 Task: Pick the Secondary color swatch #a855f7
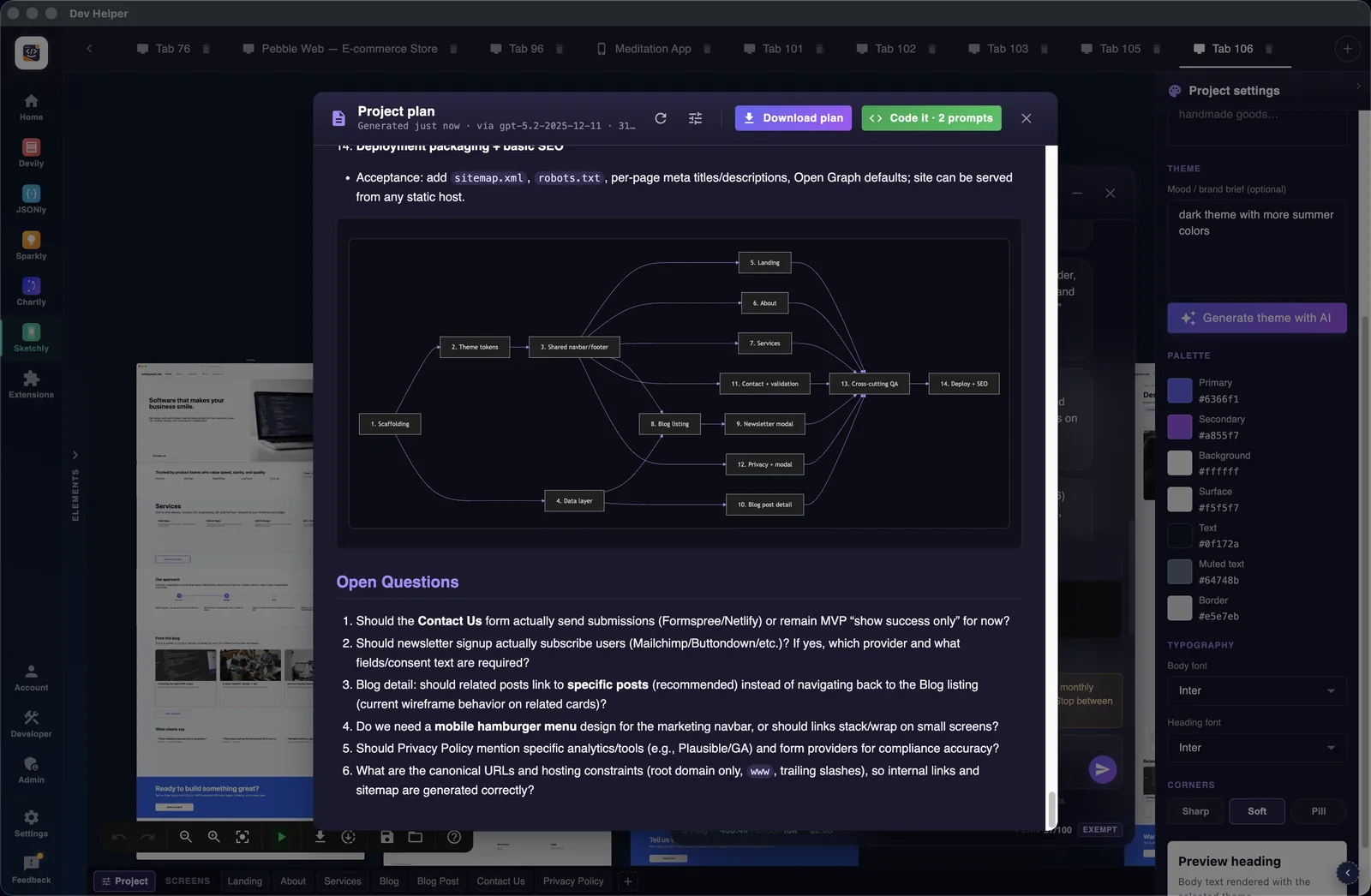click(1180, 427)
